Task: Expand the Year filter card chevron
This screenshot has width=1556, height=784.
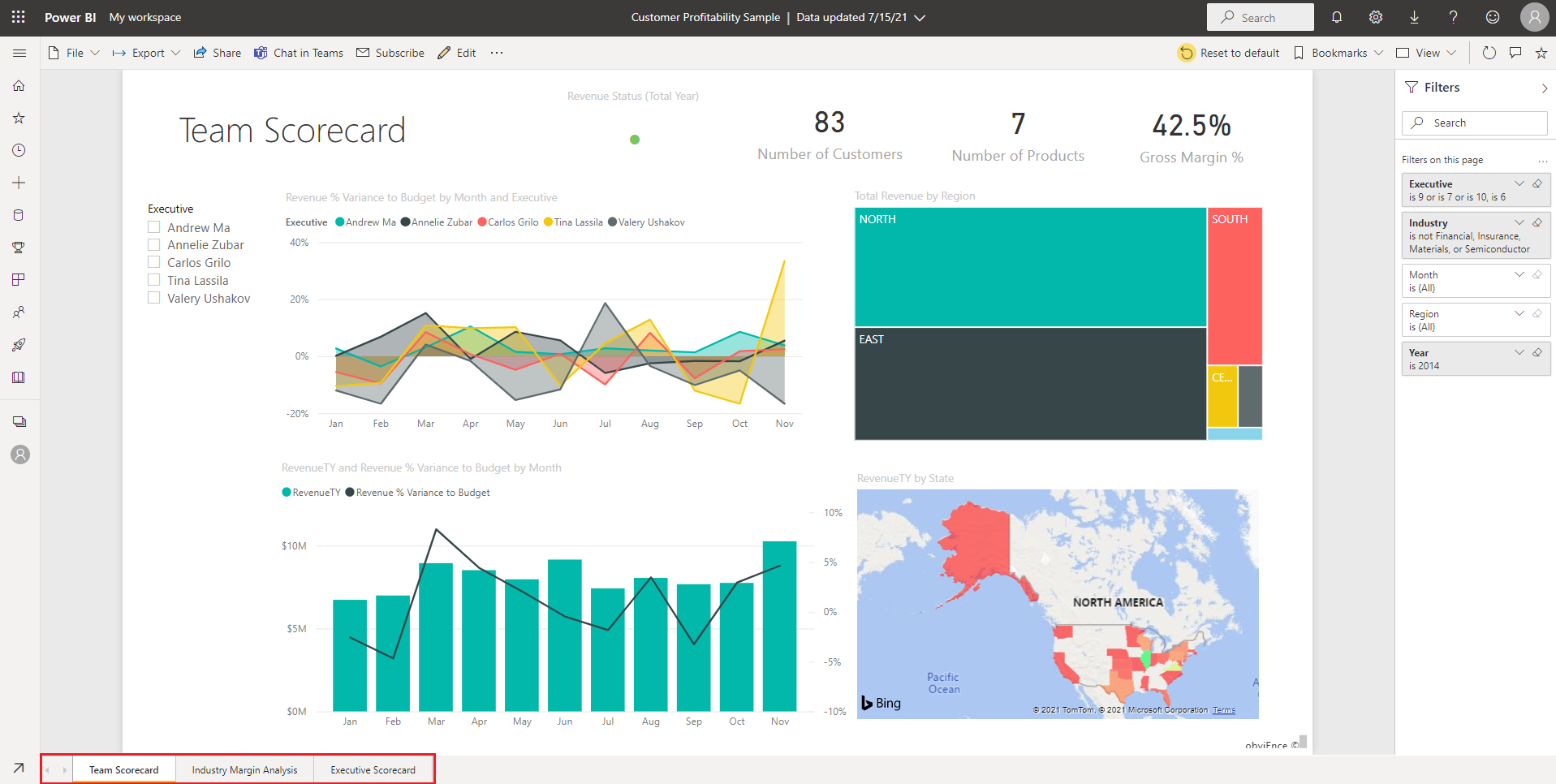Action: point(1519,352)
